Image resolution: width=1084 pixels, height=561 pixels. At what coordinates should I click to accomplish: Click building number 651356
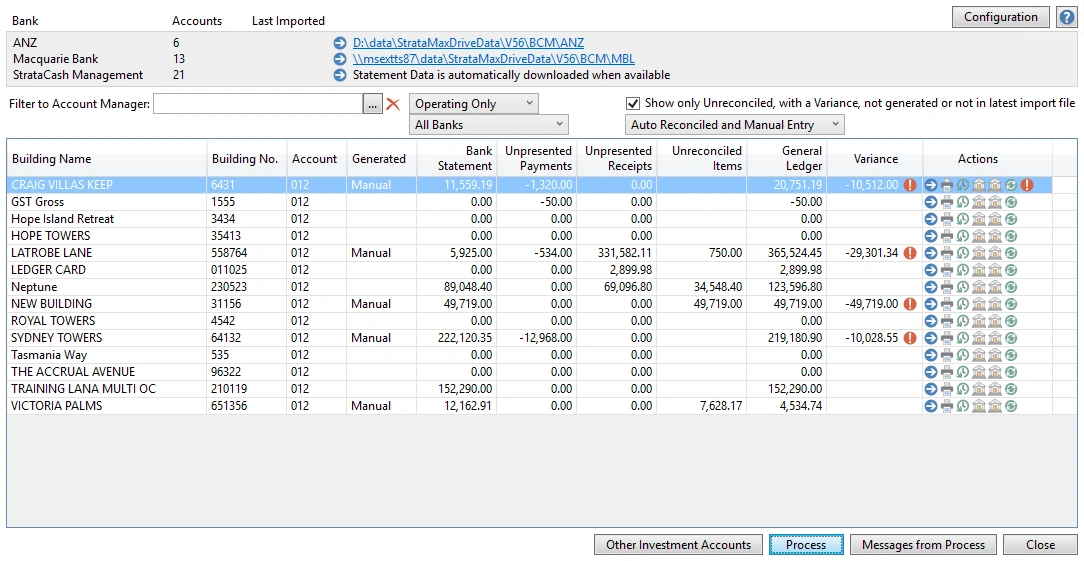coord(230,406)
